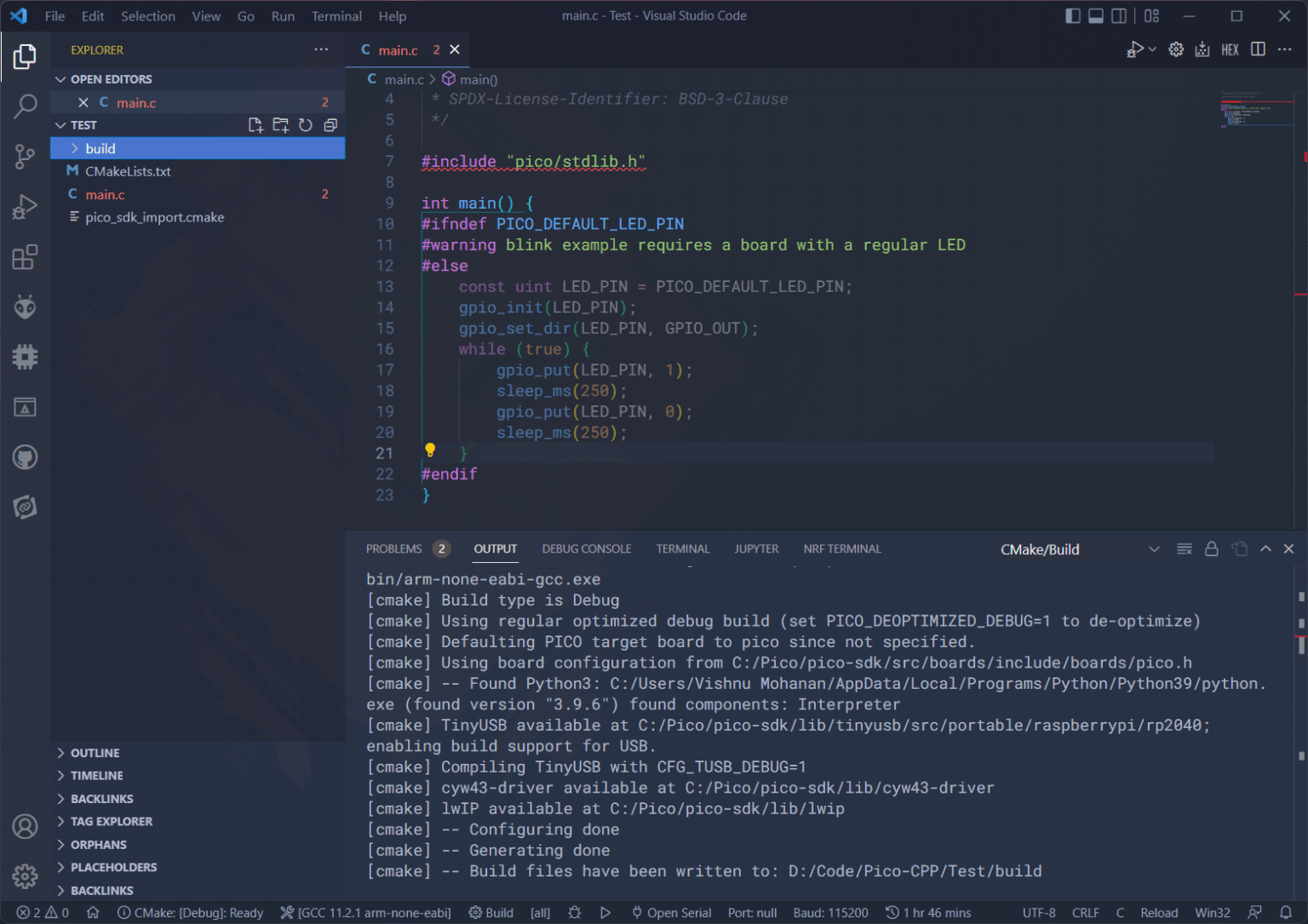The width and height of the screenshot is (1308, 924).
Task: Open the GitHub panel in activity bar
Action: coord(25,457)
